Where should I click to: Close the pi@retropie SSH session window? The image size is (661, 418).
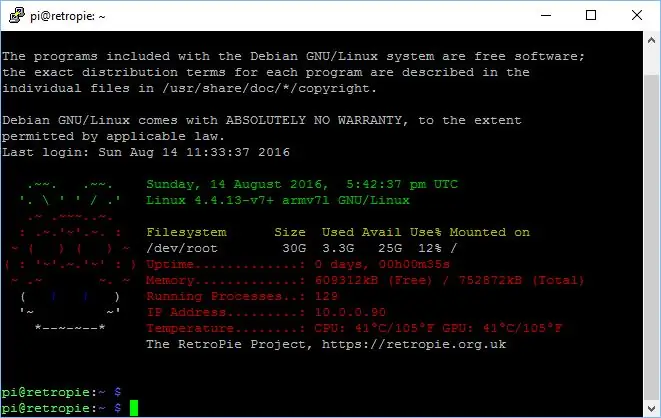pos(637,16)
